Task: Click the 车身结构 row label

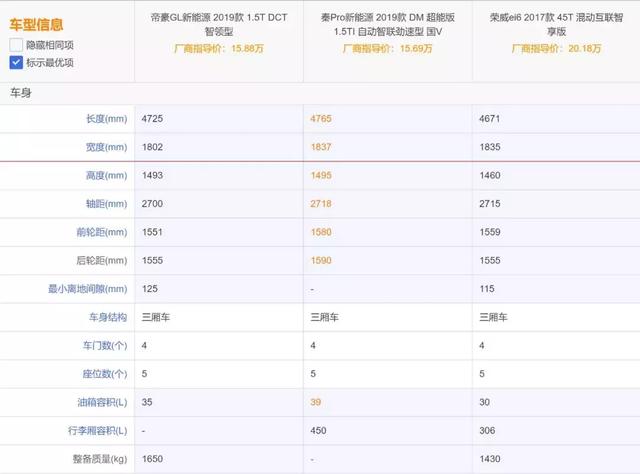Action: click(x=108, y=317)
